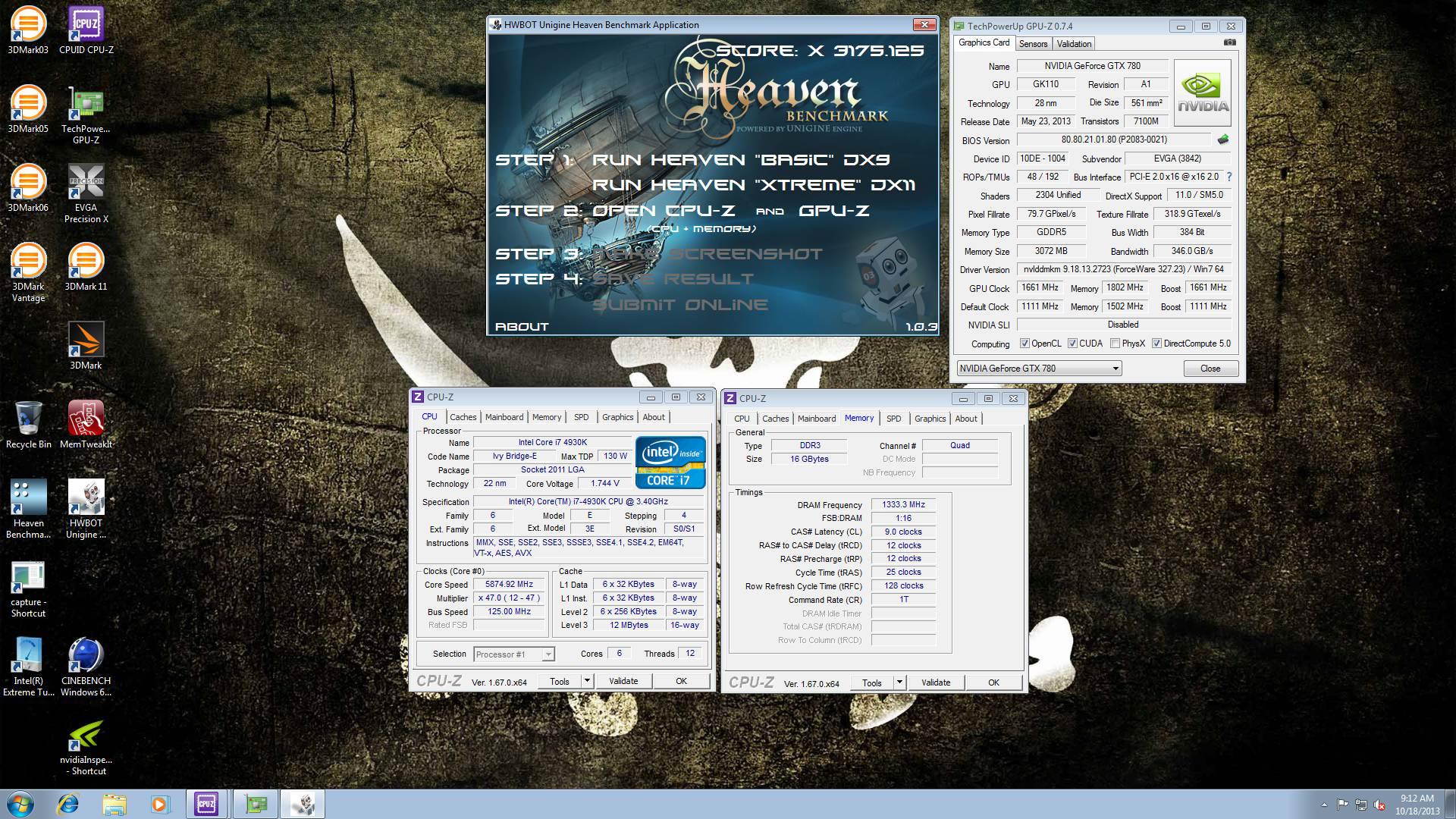
Task: Launch Intel Extreme Tuning desktop icon
Action: click(28, 667)
